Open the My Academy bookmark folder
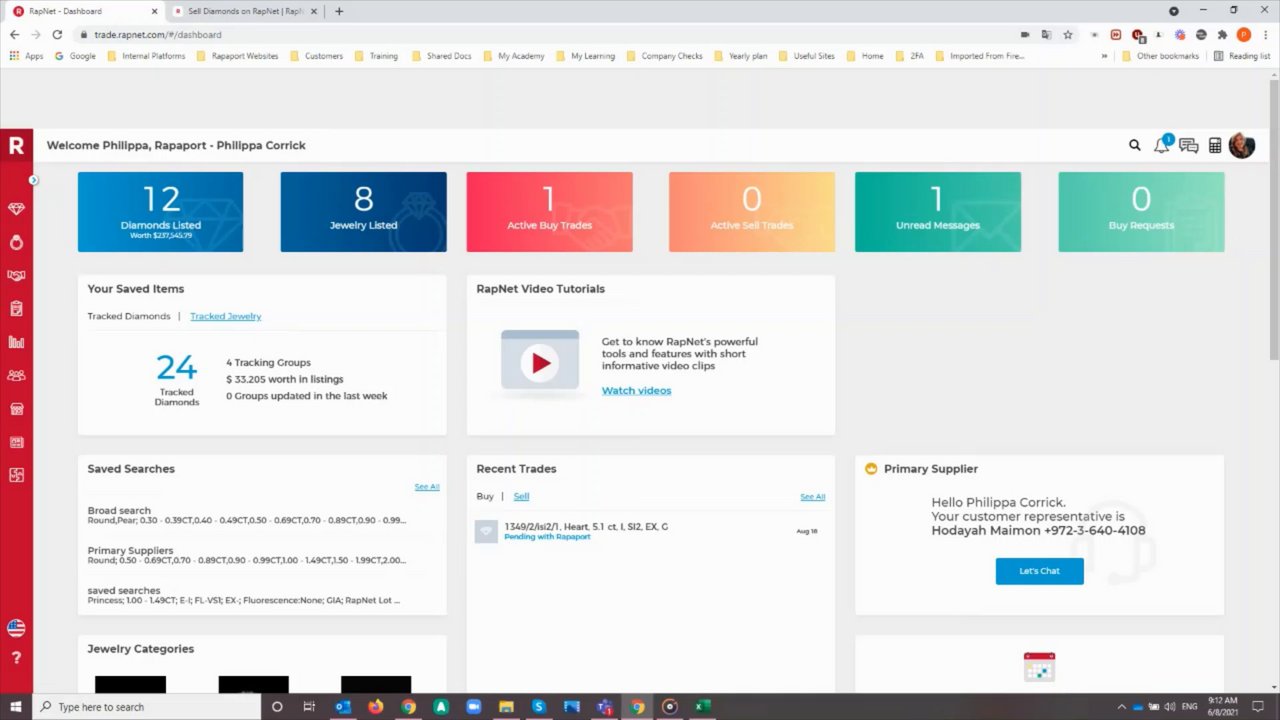This screenshot has height=720, width=1280. click(513, 56)
